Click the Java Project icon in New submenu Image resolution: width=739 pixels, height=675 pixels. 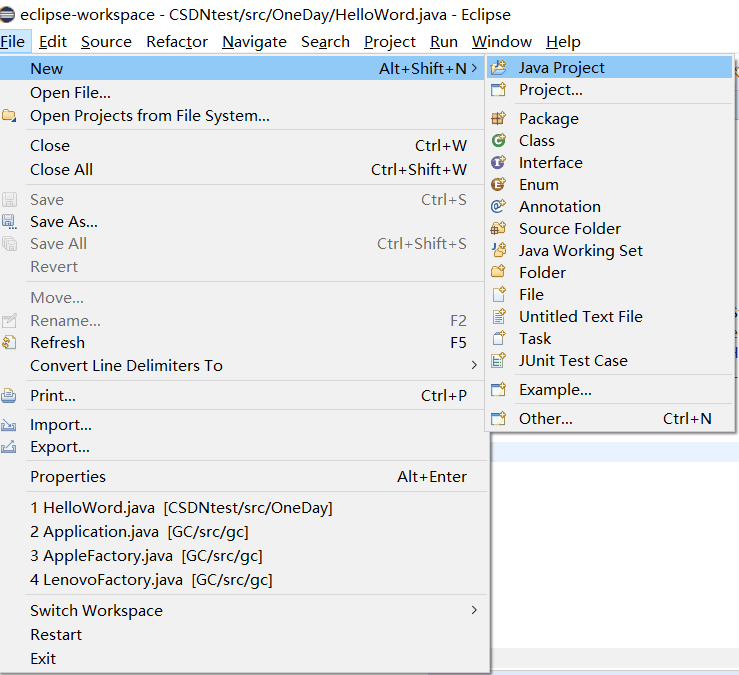click(498, 68)
